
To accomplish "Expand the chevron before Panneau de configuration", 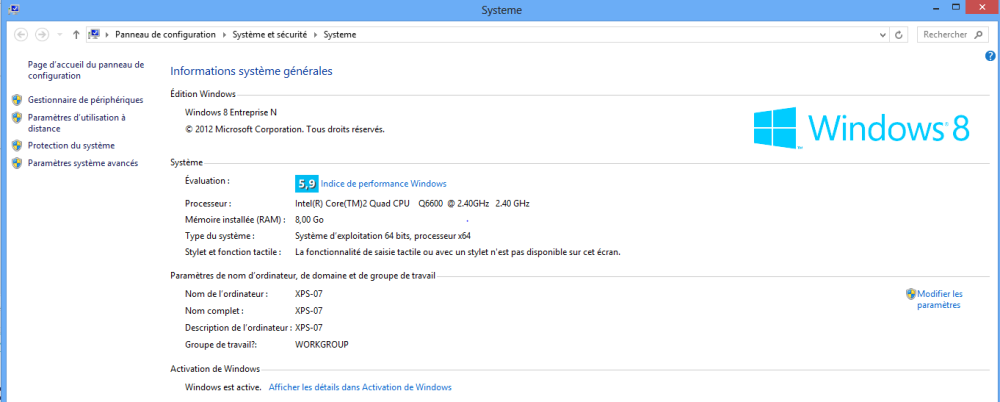I will click(107, 35).
